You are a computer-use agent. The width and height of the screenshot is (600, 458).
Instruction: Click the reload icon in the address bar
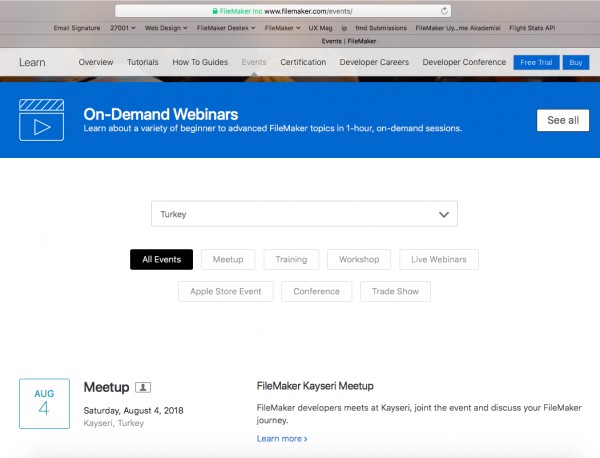[x=444, y=11]
